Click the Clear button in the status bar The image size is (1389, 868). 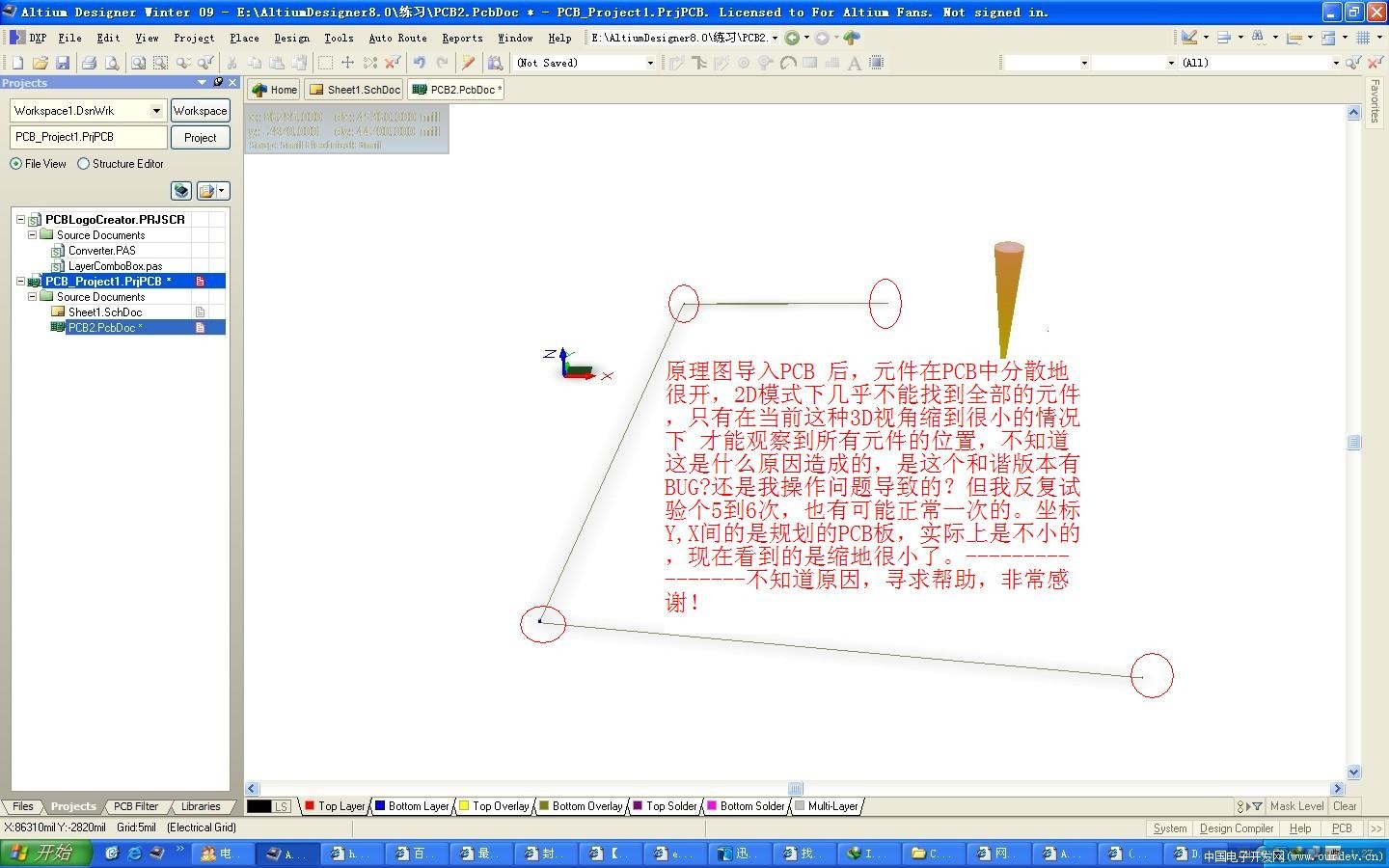[1345, 806]
